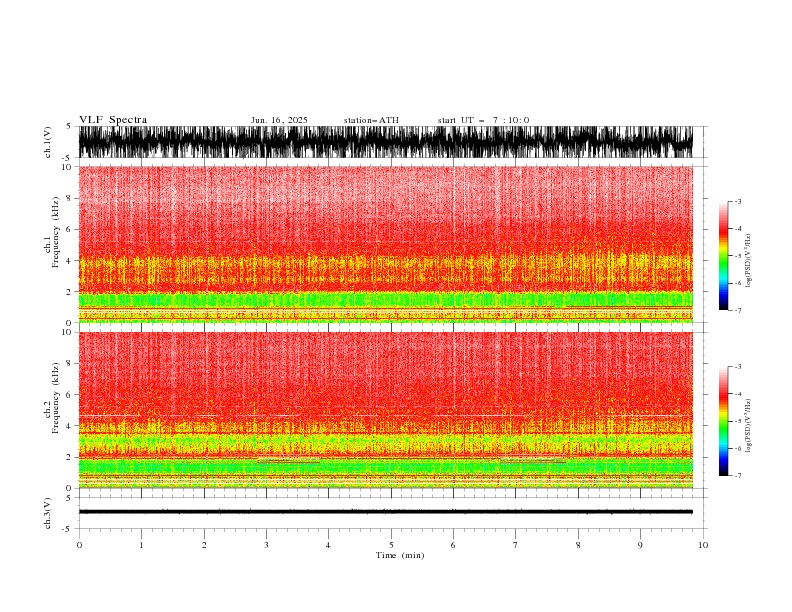The image size is (792, 612).
Task: Click the "8" kHz tick on ch.1 axis
Action: (x=69, y=198)
